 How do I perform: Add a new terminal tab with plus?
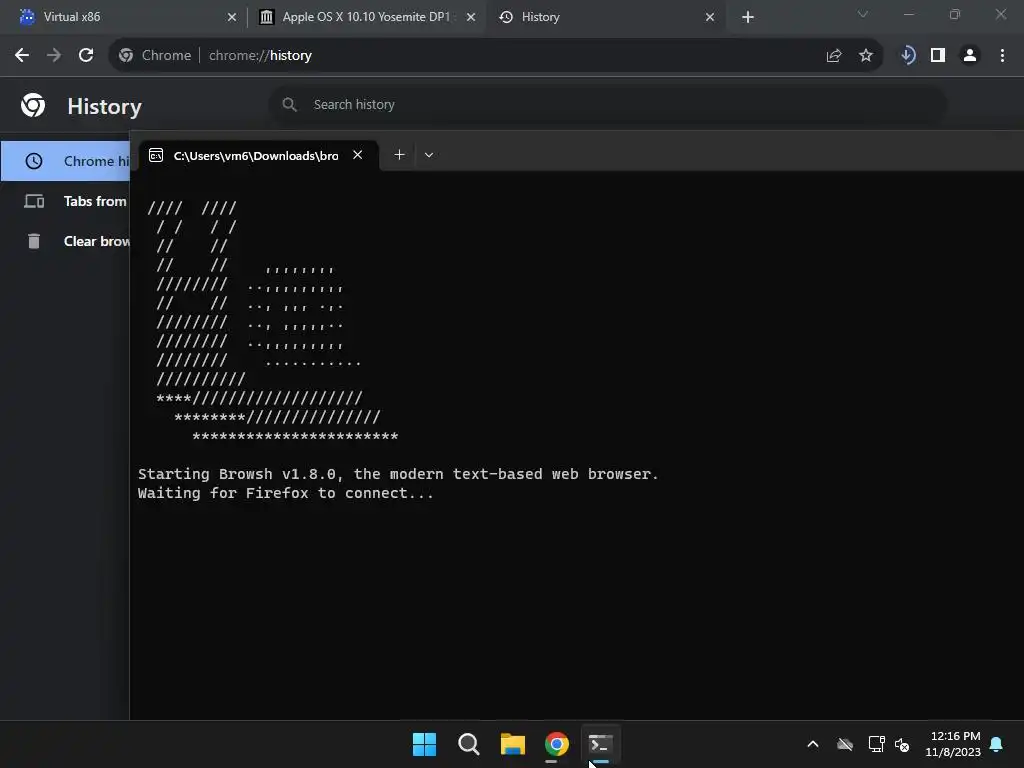tap(399, 155)
